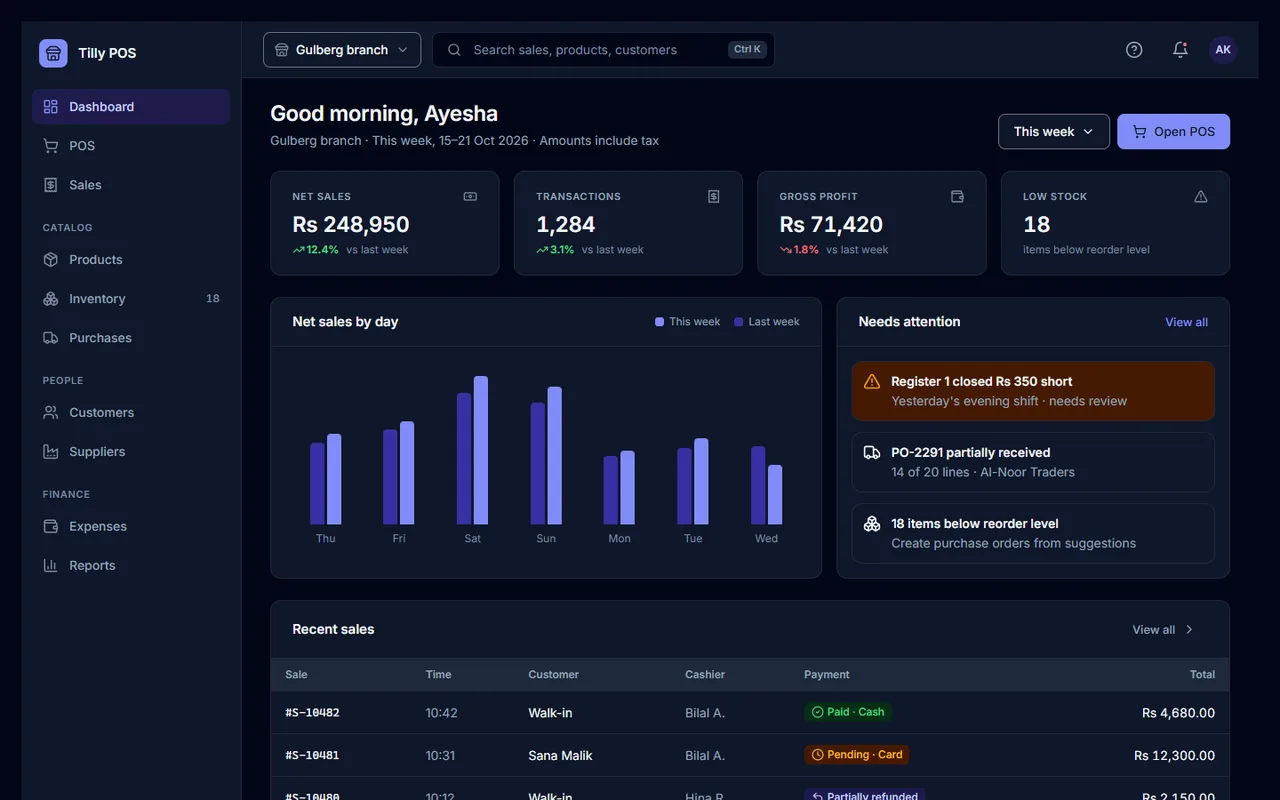Focus the search sales, products, customers field
This screenshot has width=1280, height=800.
coord(603,50)
